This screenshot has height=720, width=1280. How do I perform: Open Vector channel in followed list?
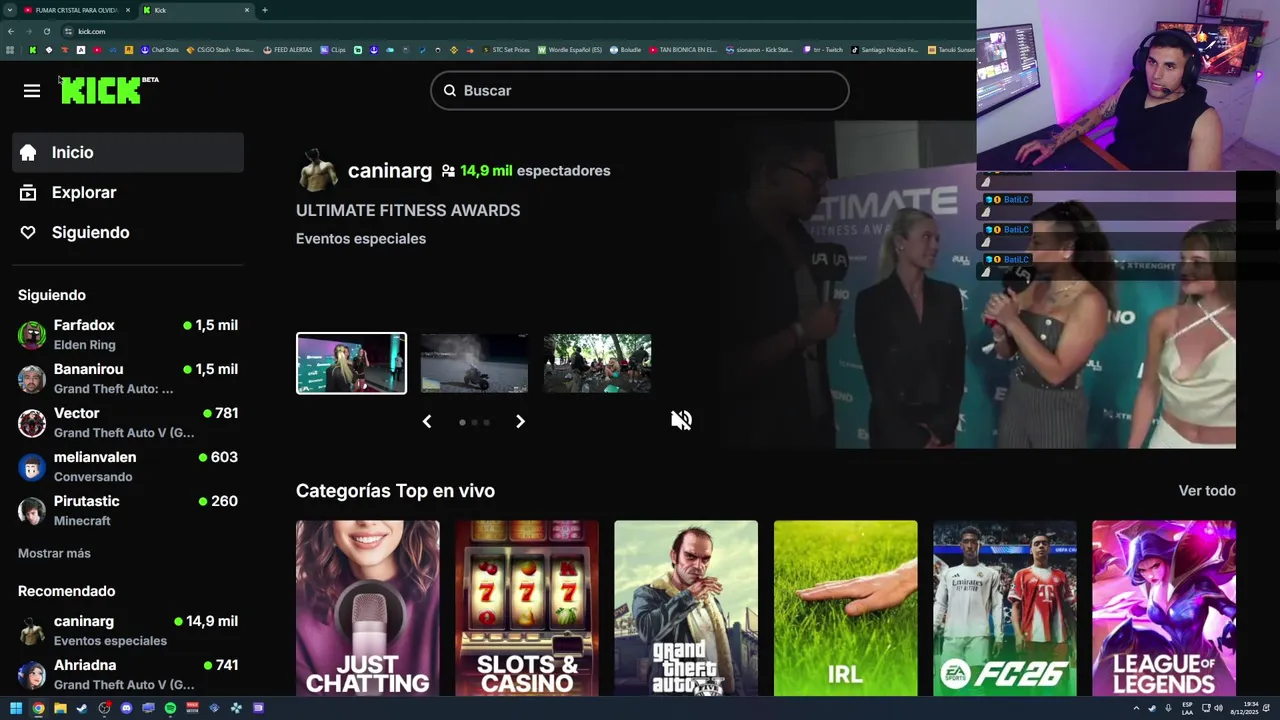(128, 423)
